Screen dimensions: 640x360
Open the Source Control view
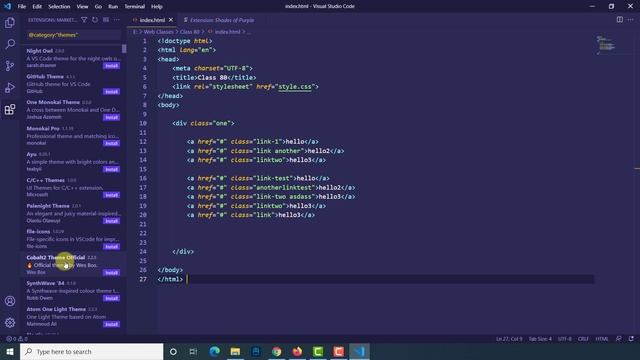coord(10,66)
